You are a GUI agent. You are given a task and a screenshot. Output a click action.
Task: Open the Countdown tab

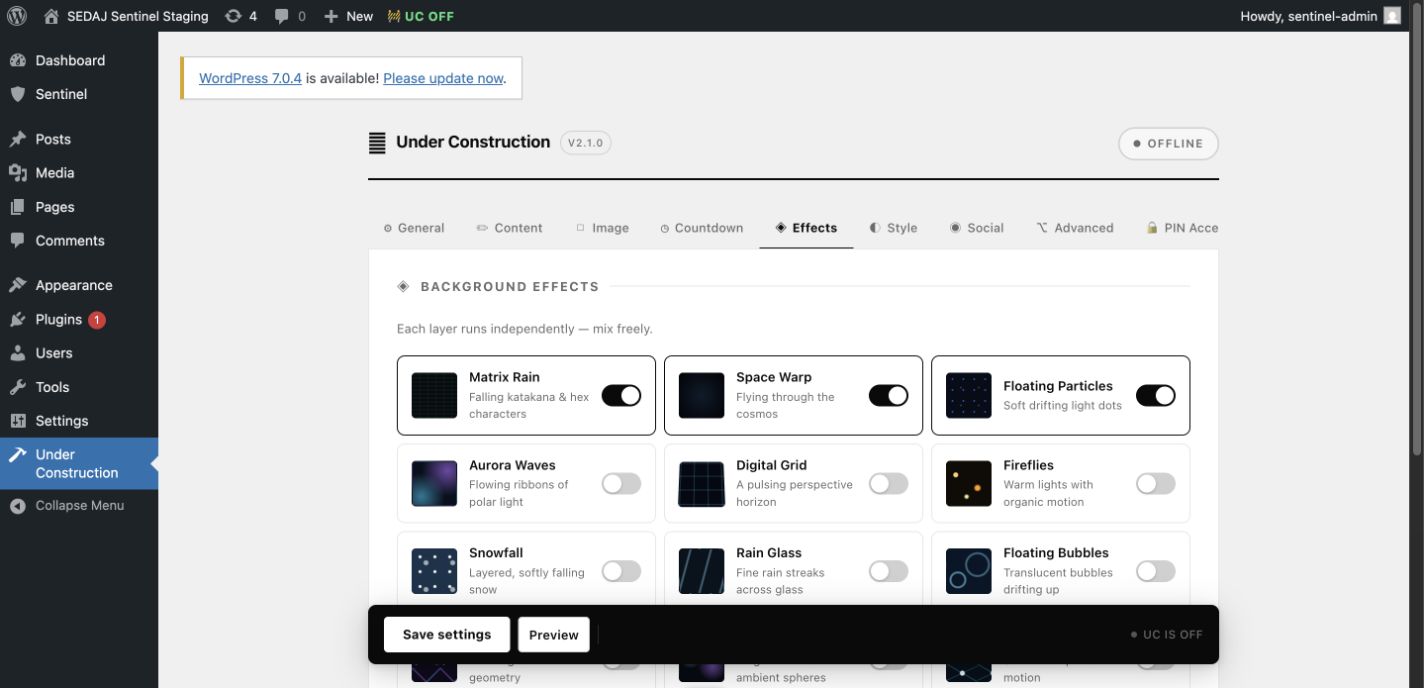[x=701, y=228]
